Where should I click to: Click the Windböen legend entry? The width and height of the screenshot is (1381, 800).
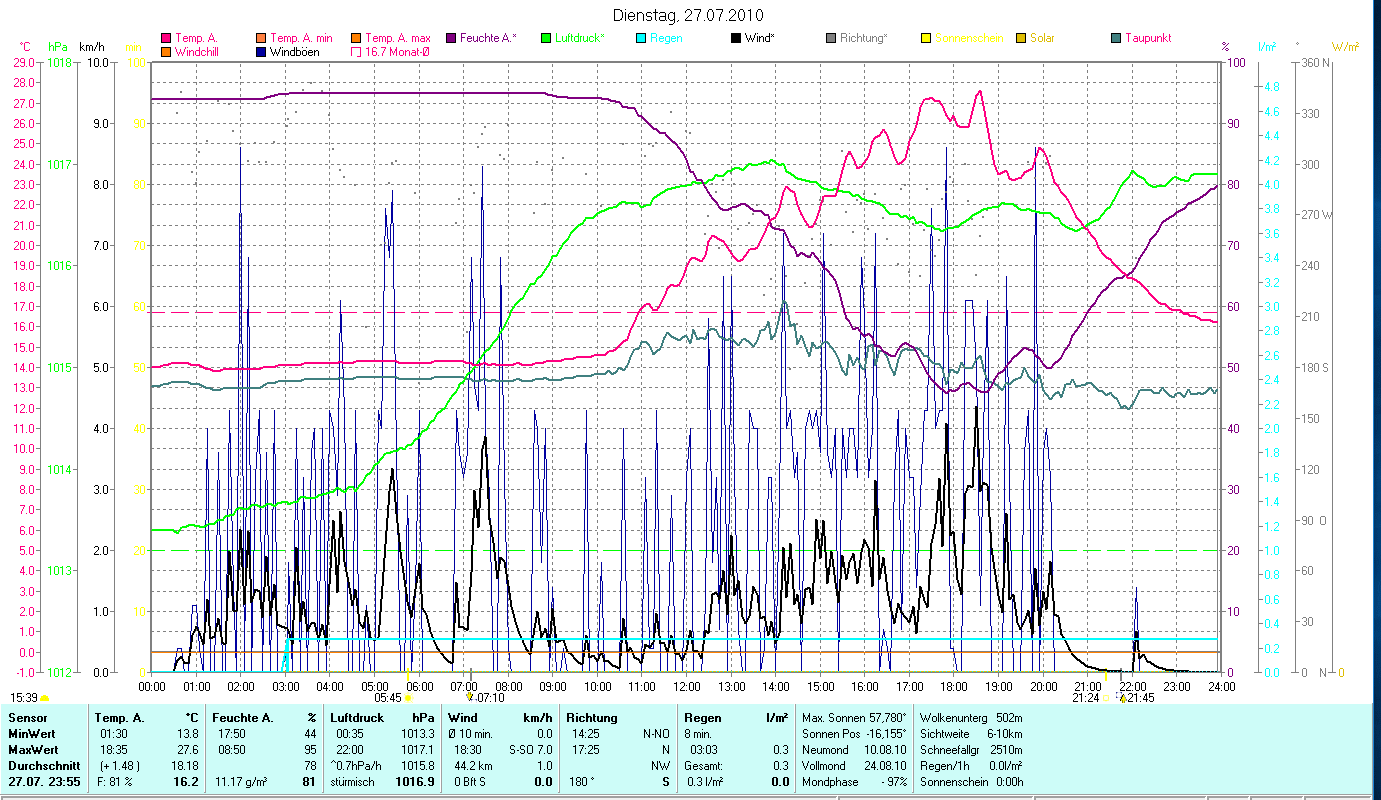tap(294, 51)
